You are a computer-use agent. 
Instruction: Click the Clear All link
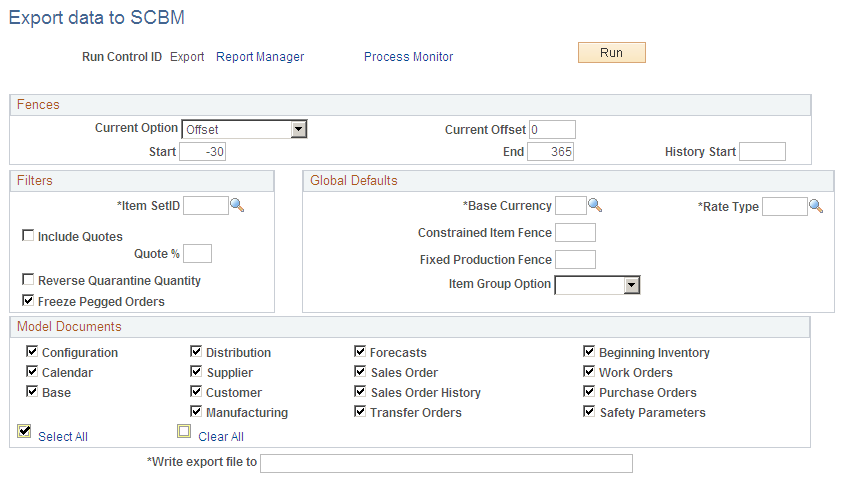click(x=221, y=437)
